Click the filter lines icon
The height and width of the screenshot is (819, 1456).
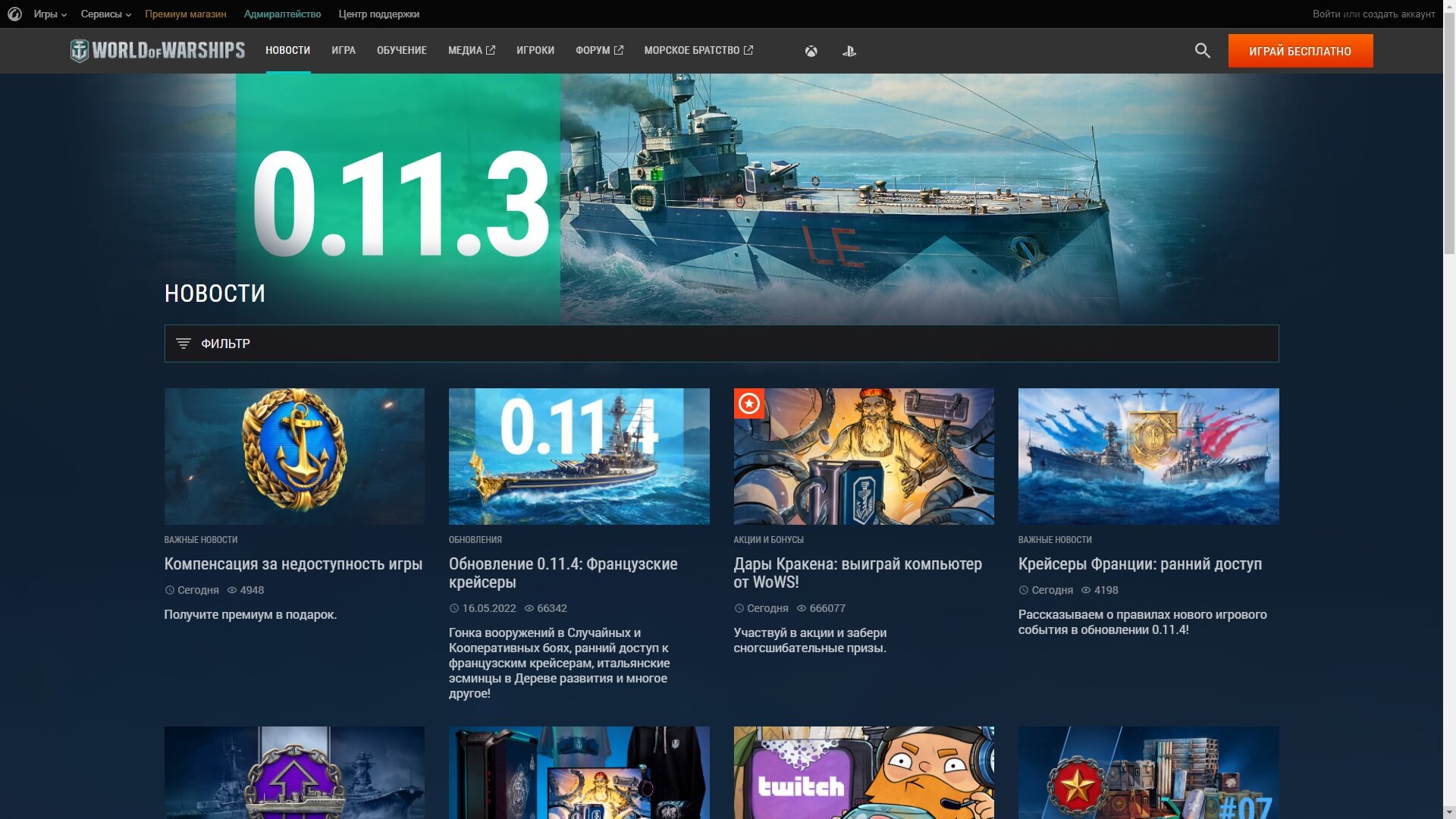click(x=183, y=344)
